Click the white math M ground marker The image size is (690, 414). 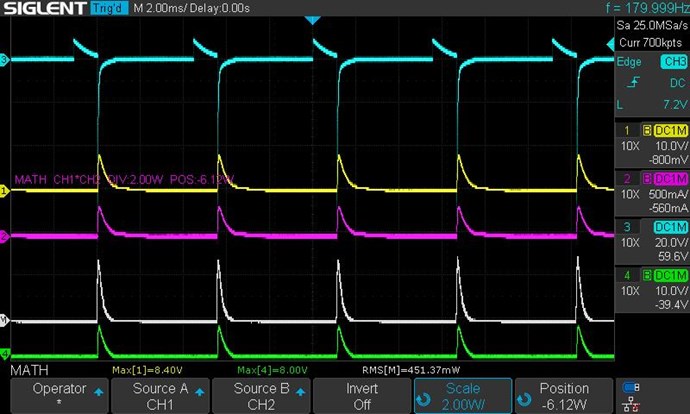[4, 320]
